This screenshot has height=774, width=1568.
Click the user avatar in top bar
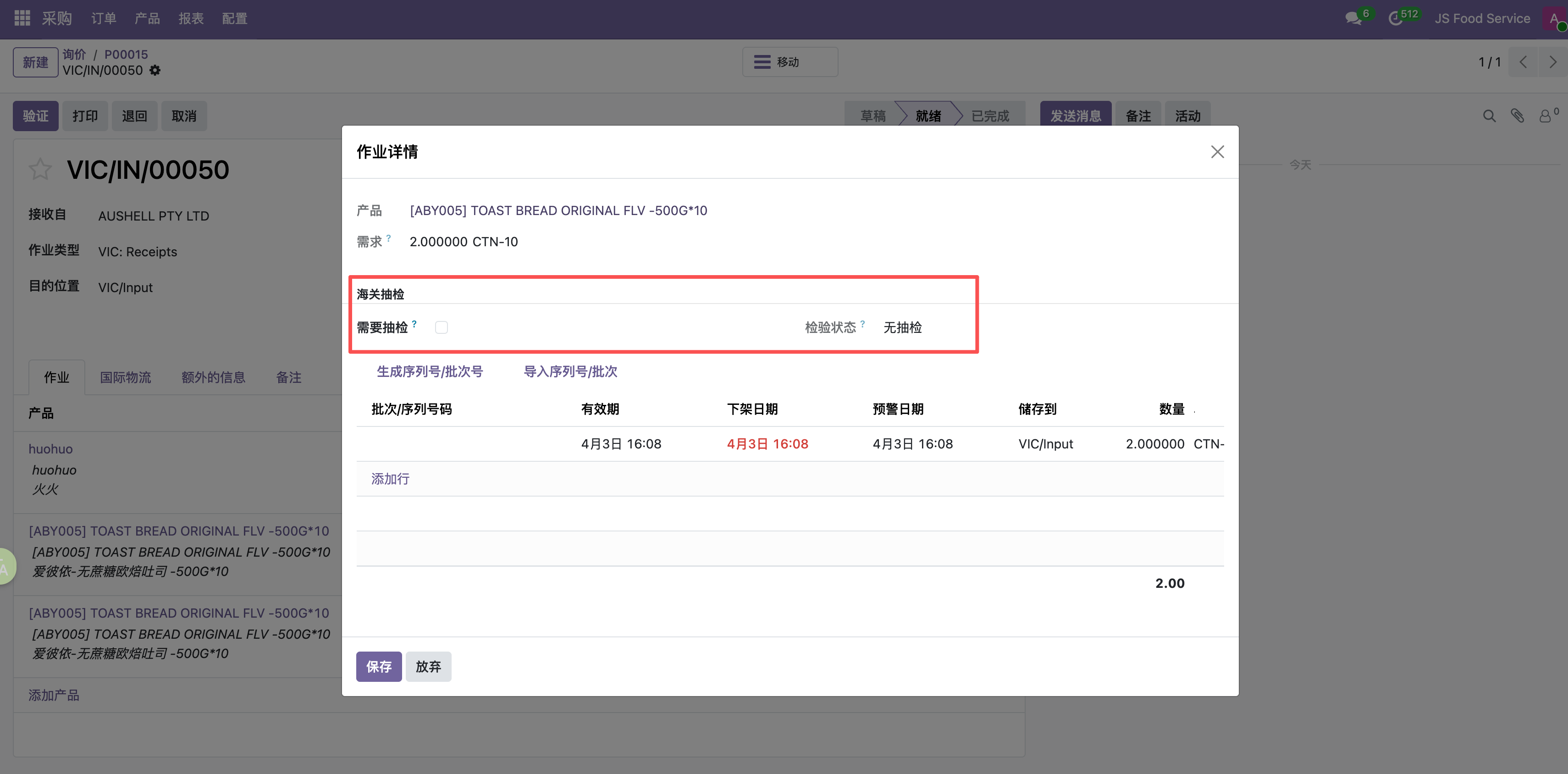click(1555, 18)
